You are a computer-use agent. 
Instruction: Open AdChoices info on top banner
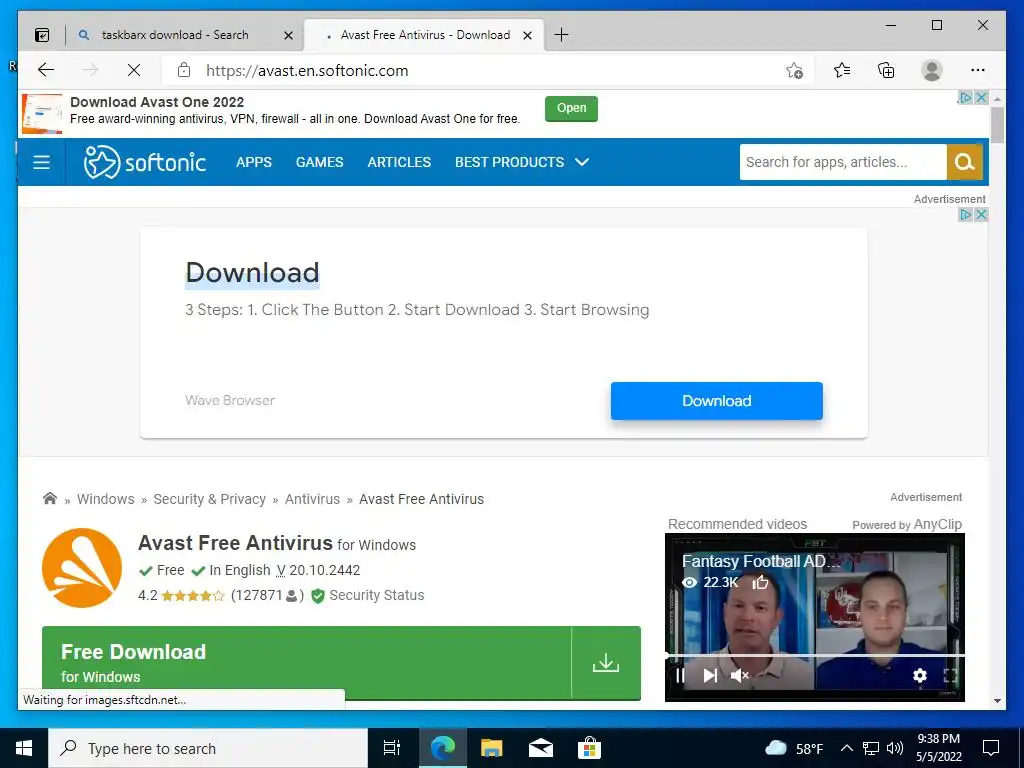(x=965, y=97)
